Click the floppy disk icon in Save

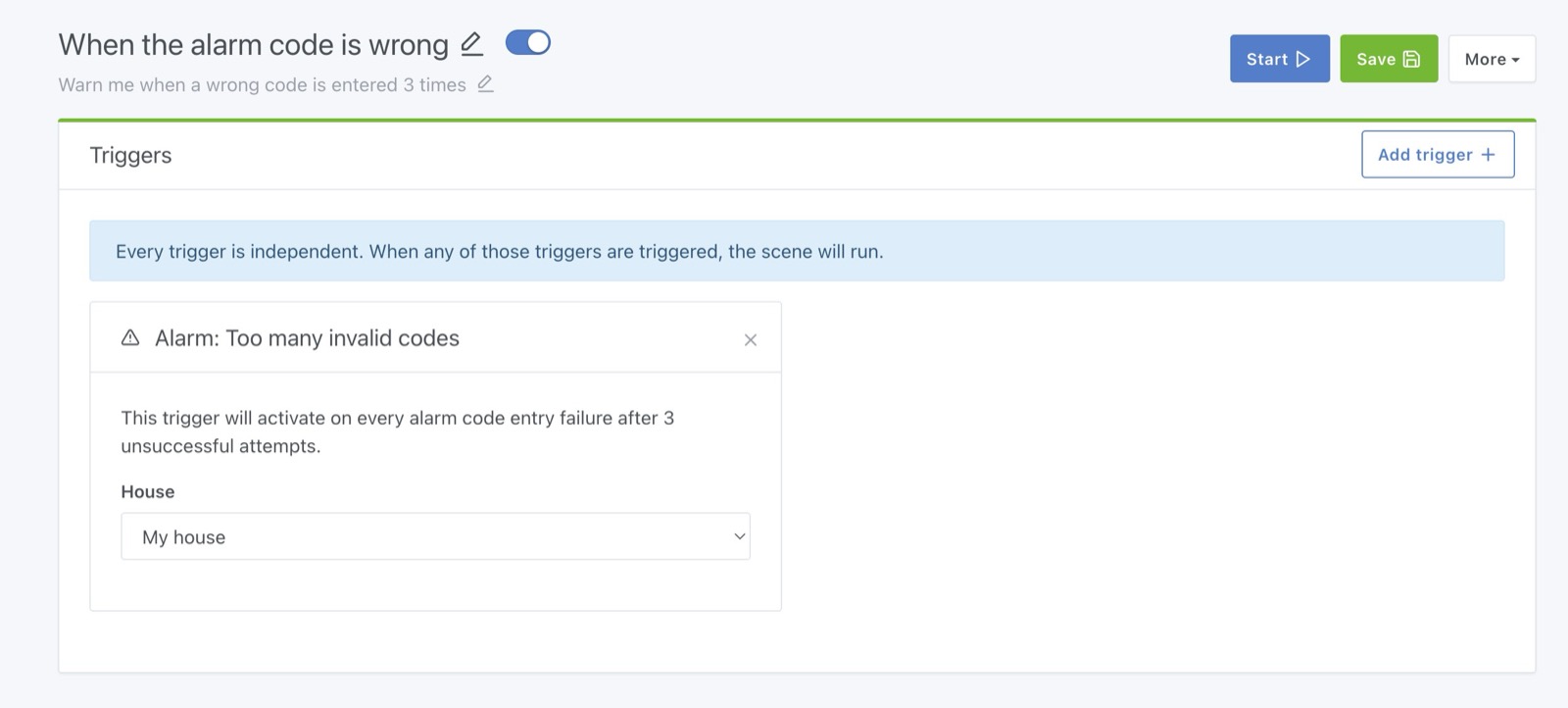(1411, 59)
